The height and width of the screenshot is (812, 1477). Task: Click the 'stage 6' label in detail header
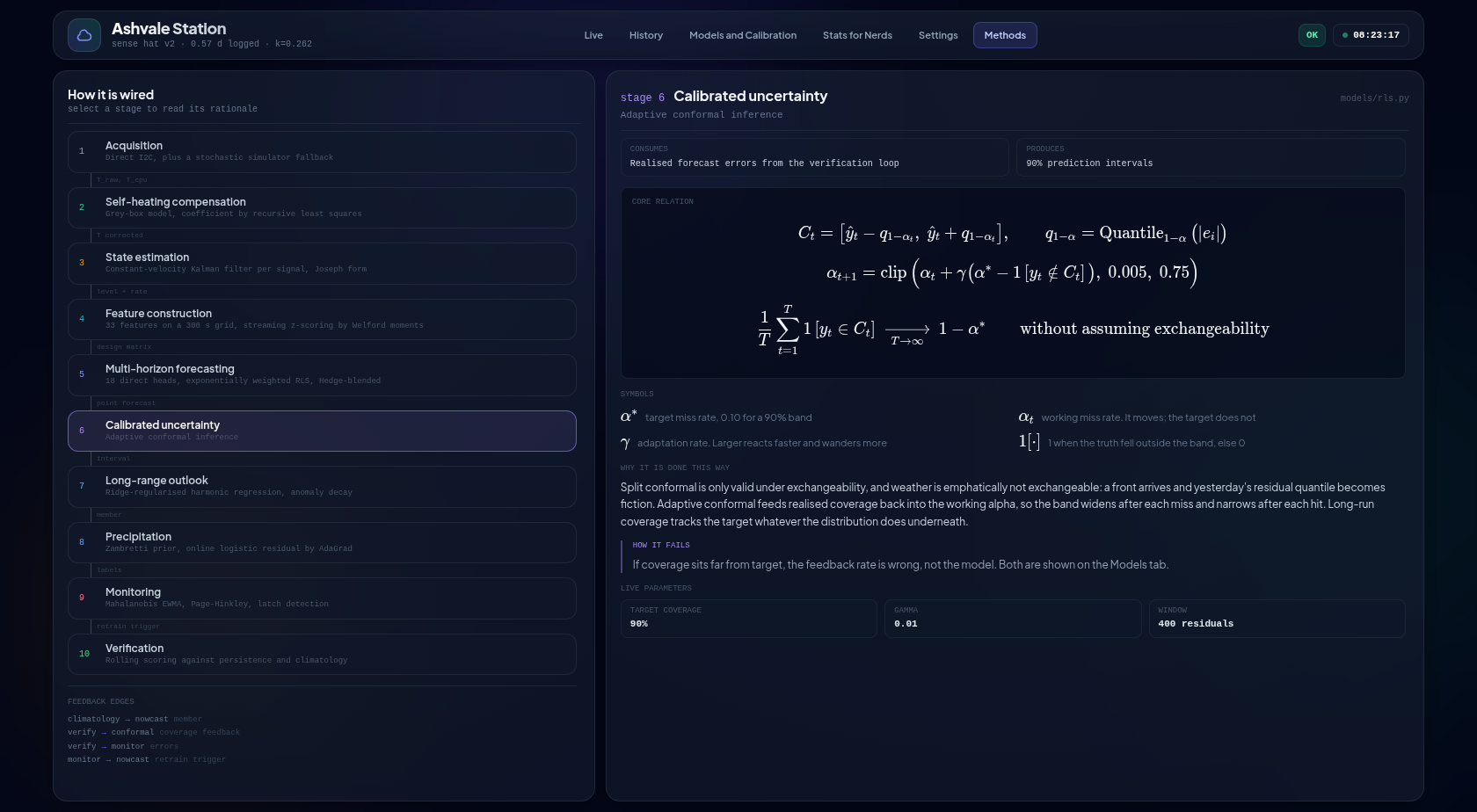point(643,98)
